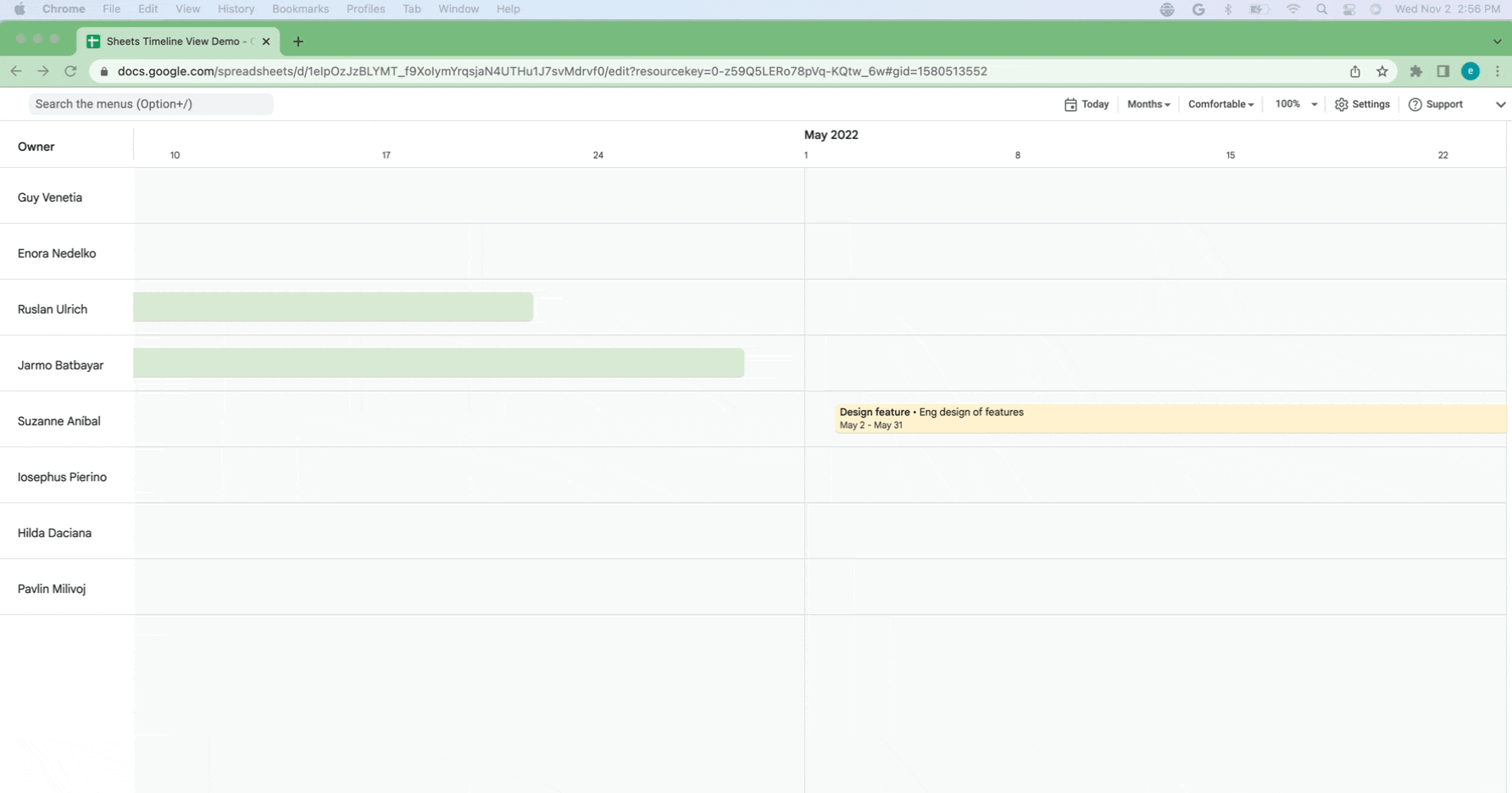Go forward with the browser forward arrow
The width and height of the screenshot is (1512, 793).
[x=43, y=71]
